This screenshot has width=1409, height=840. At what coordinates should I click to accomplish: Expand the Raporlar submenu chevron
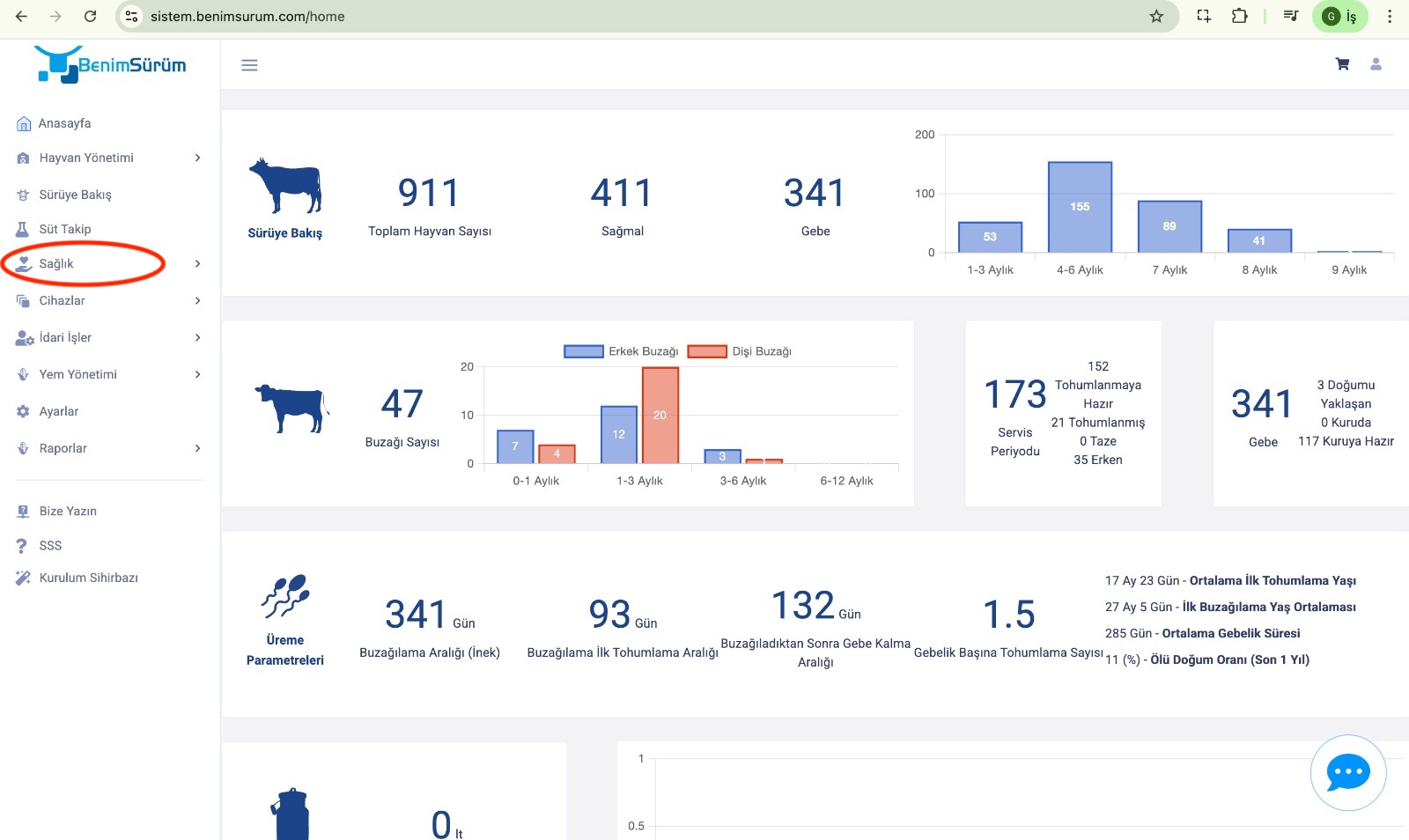tap(198, 448)
